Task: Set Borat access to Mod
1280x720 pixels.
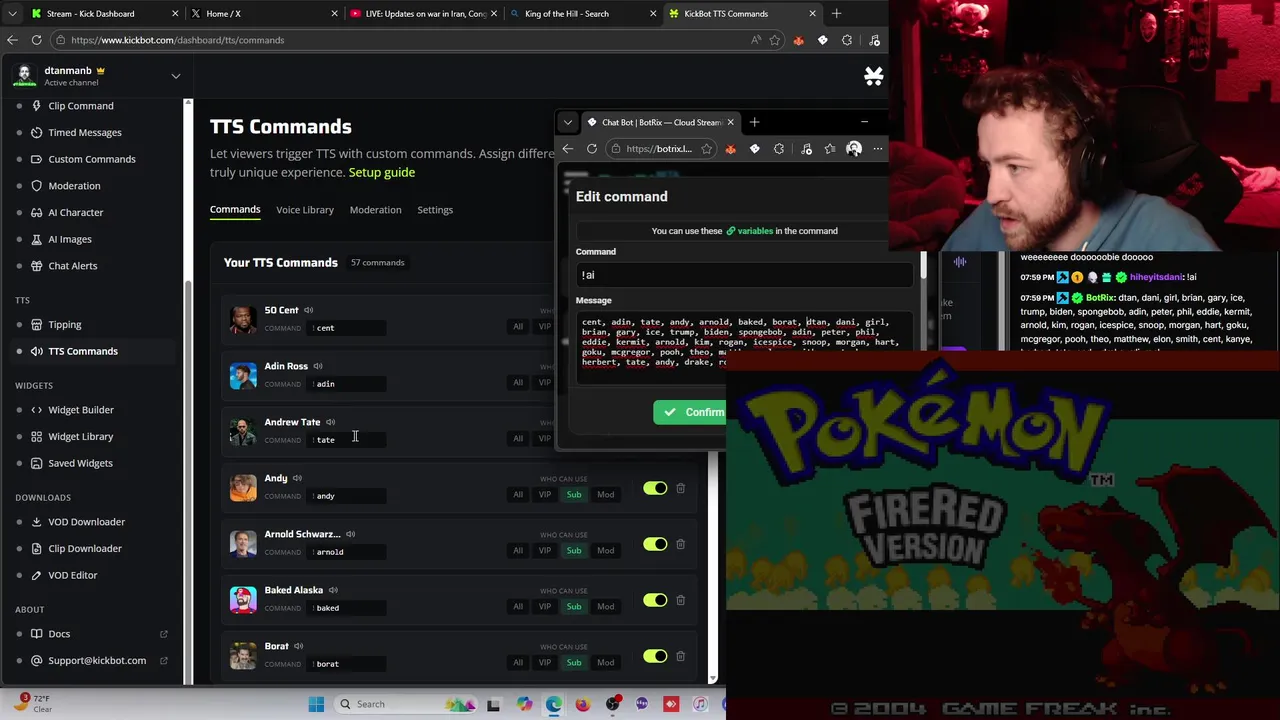Action: pos(605,662)
